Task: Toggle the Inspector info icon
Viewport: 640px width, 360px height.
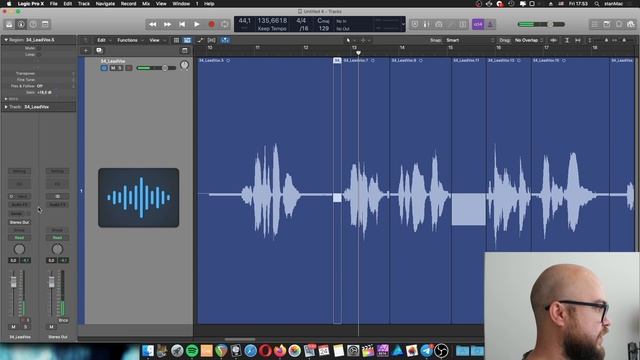Action: [21, 24]
